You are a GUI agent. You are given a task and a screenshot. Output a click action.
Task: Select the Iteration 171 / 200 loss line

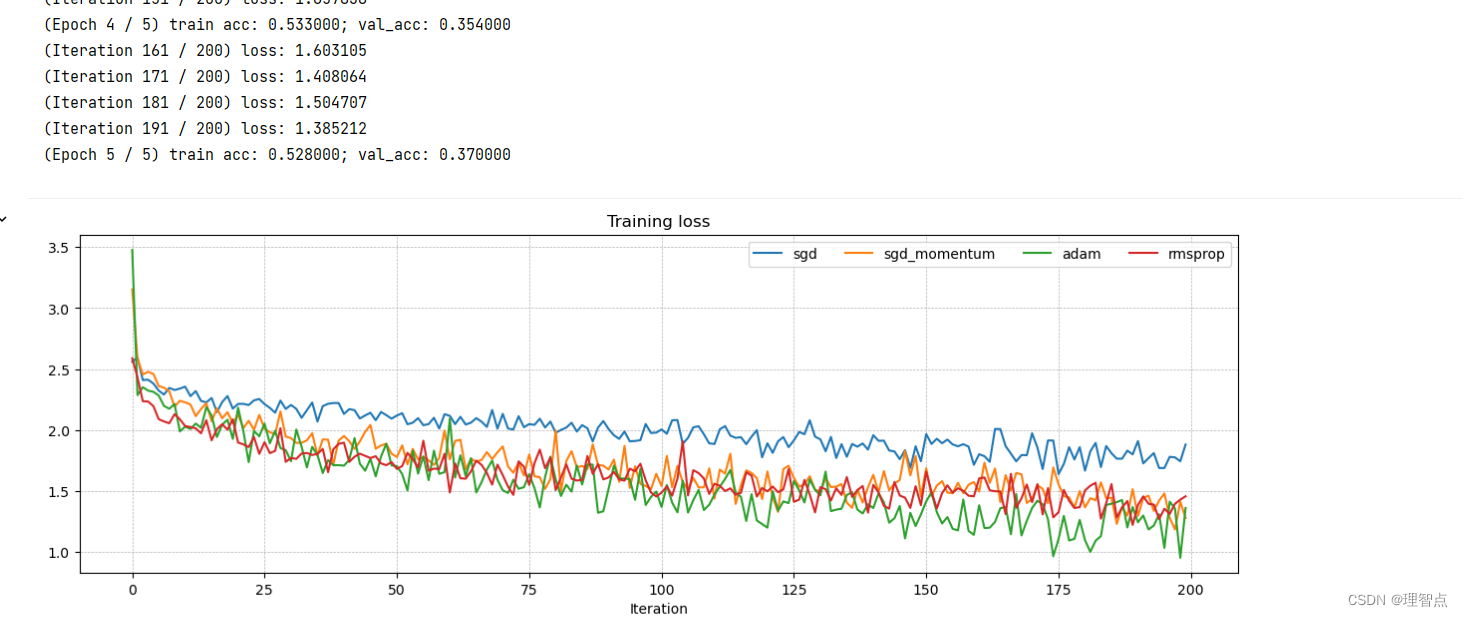click(x=205, y=76)
